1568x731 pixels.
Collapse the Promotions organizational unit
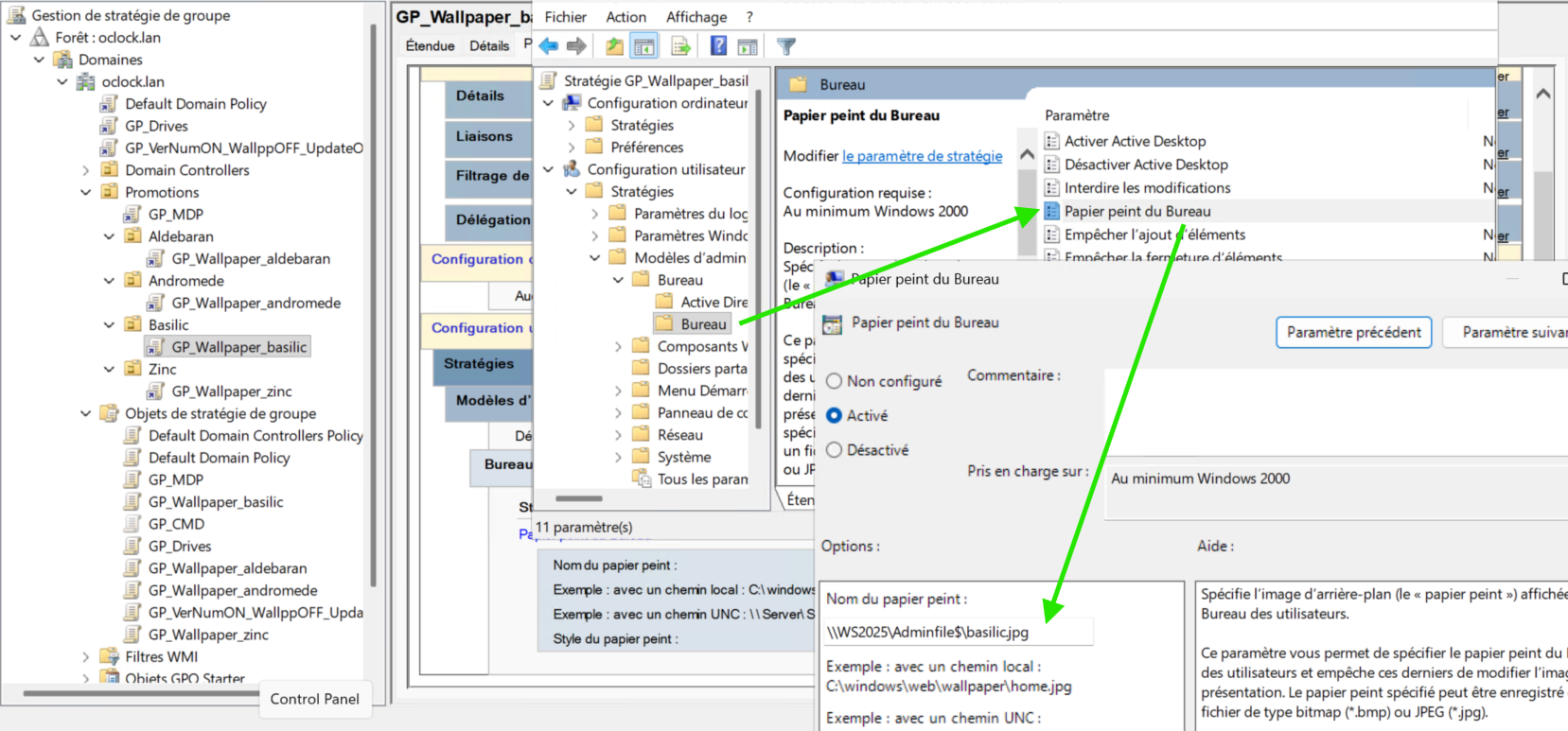pos(86,192)
